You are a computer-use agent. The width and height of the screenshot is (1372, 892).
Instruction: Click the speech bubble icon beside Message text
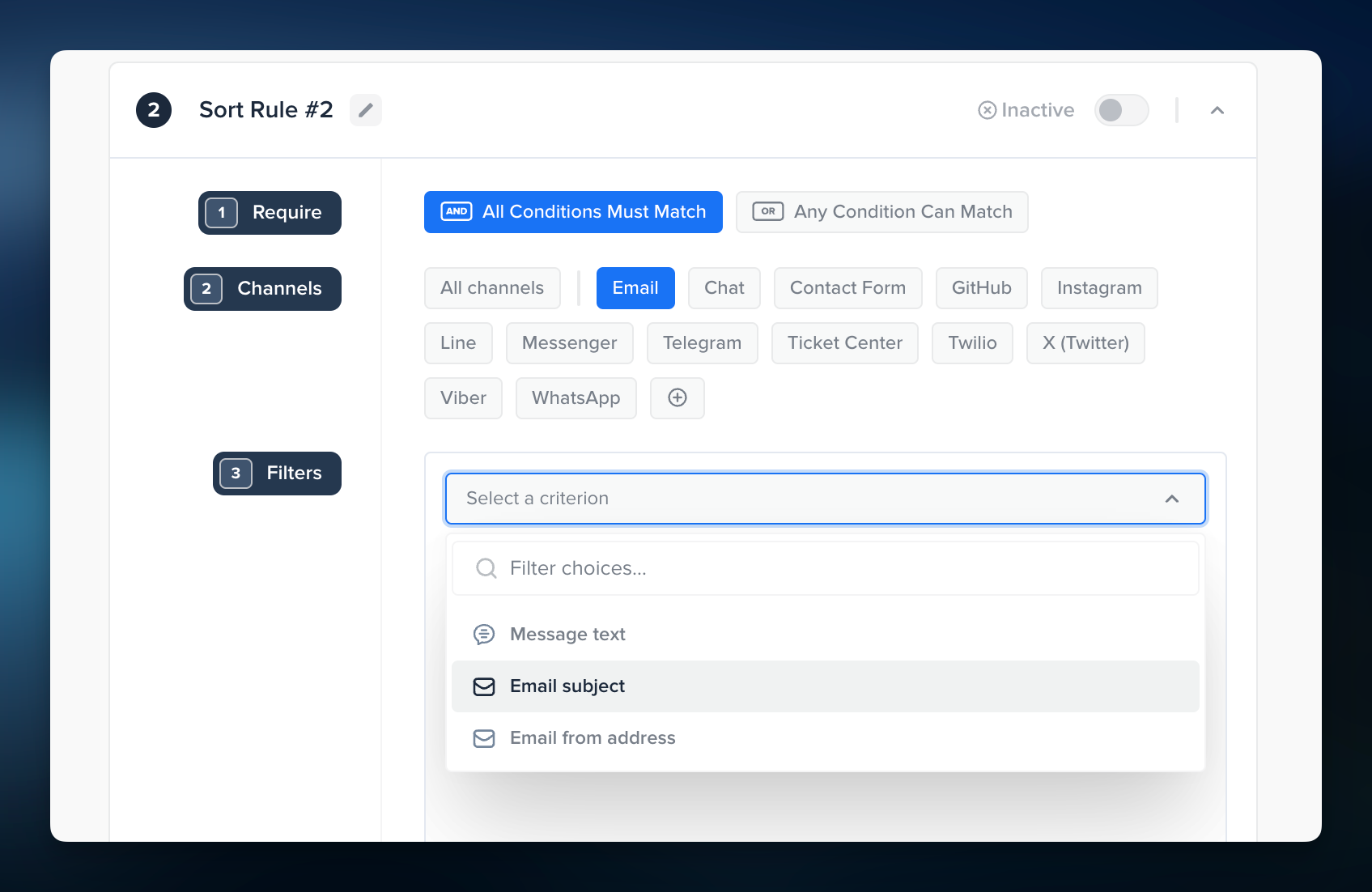point(485,634)
